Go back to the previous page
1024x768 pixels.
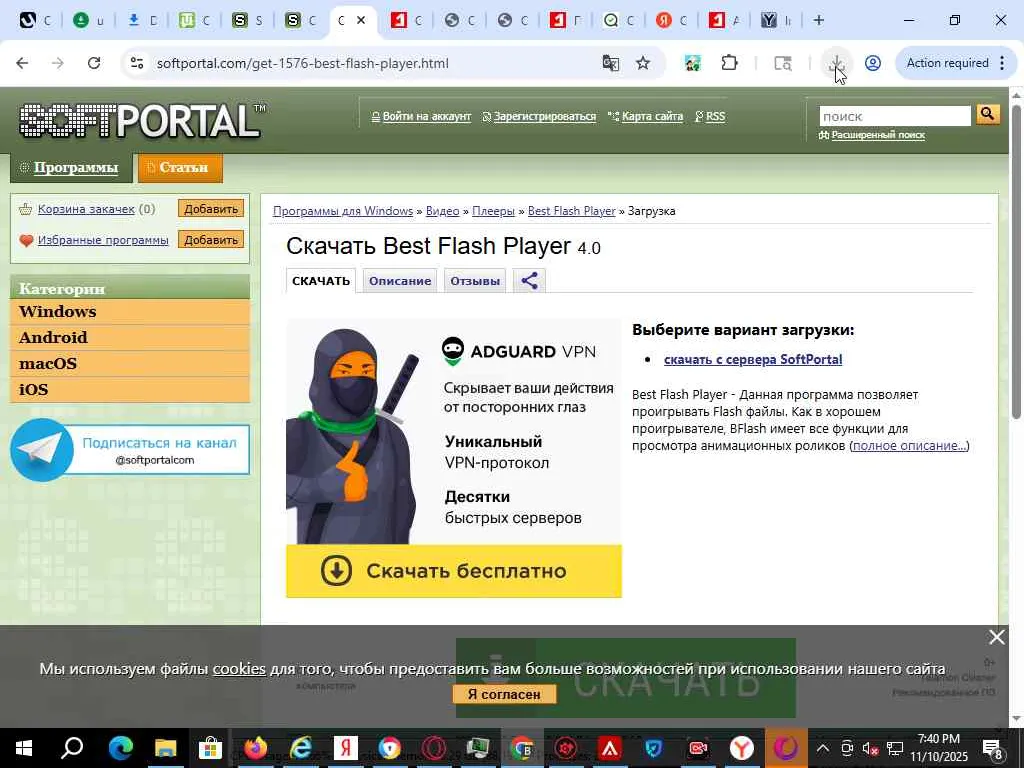pyautogui.click(x=22, y=63)
